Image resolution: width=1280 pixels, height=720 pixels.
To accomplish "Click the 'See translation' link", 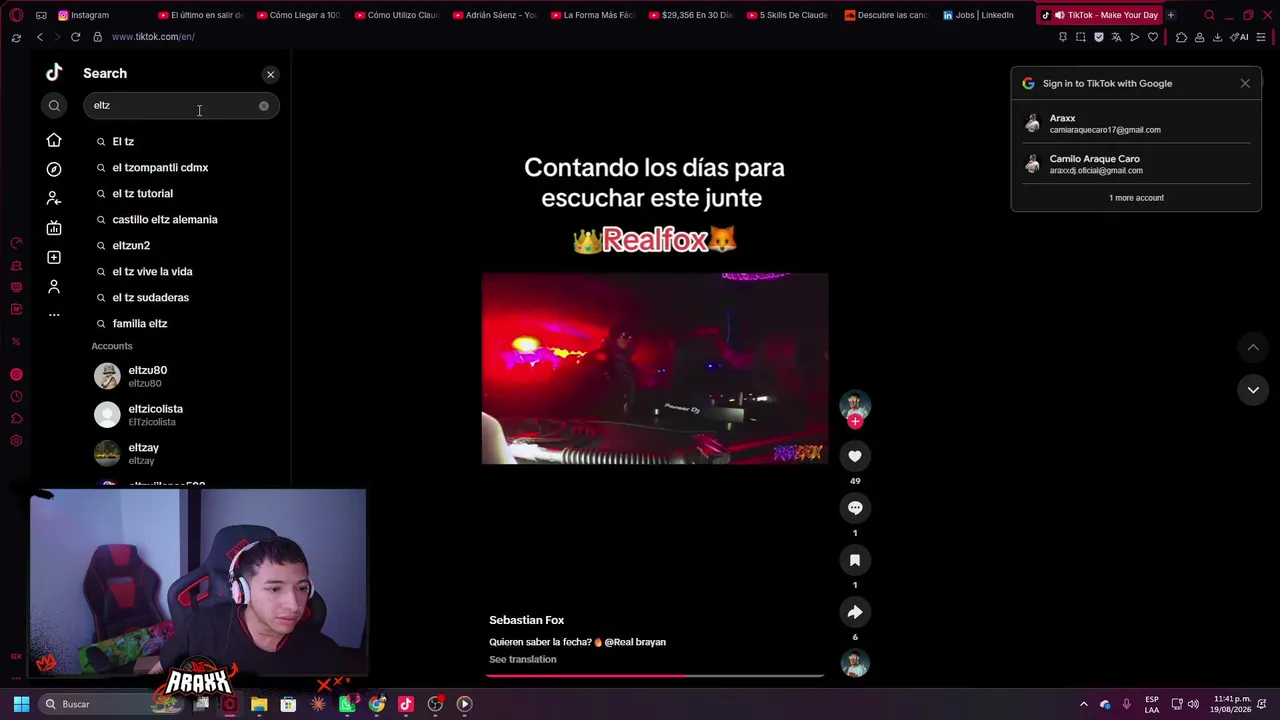I will [522, 660].
